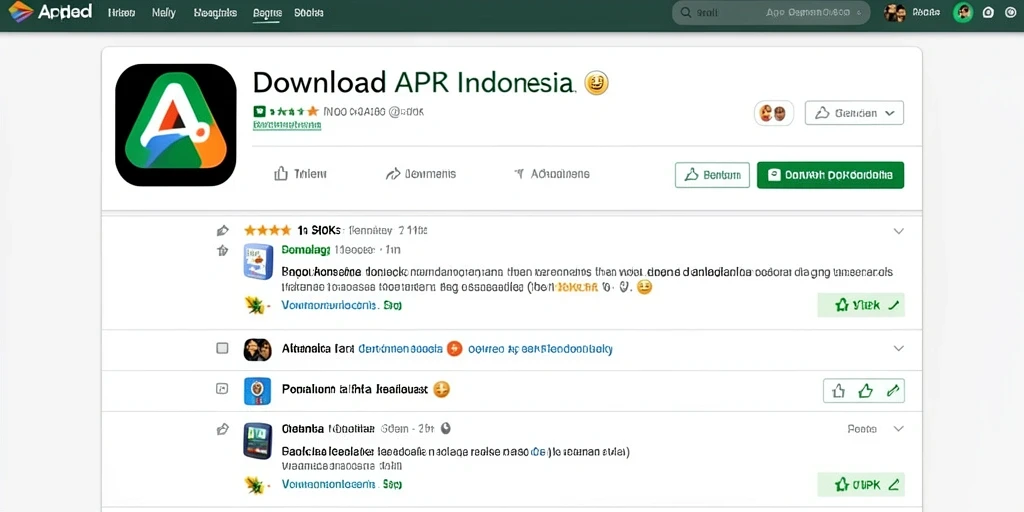1024x512 pixels.
Task: Expand the dropdown arrow inside the search bar
Action: click(859, 12)
